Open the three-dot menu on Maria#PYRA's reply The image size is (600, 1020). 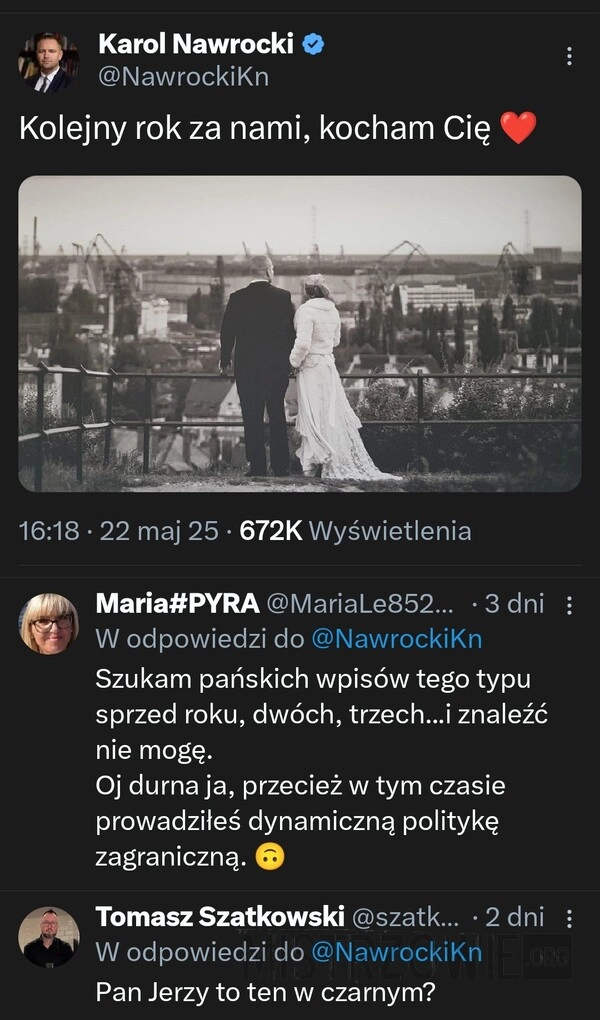[569, 605]
